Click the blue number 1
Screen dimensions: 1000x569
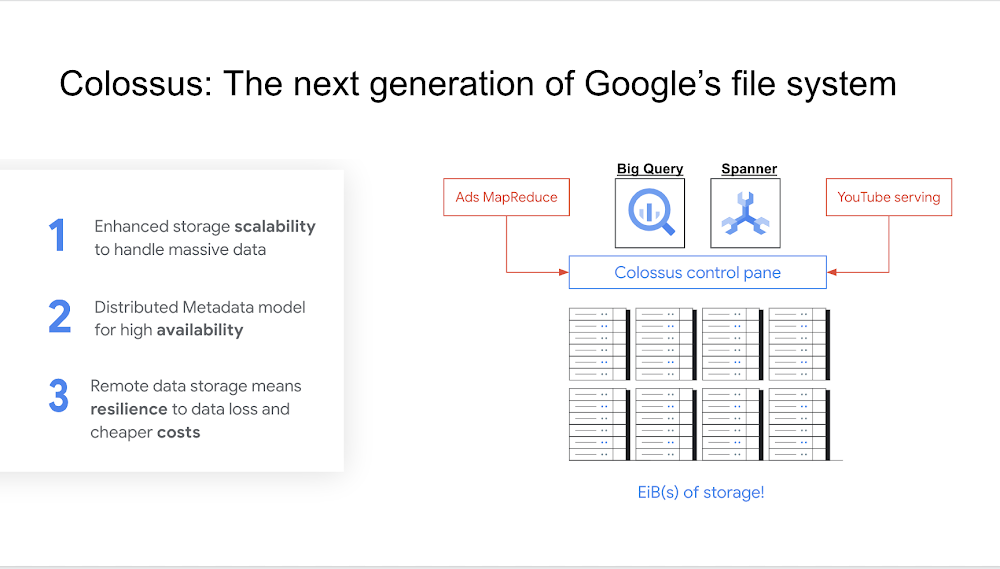tap(57, 235)
